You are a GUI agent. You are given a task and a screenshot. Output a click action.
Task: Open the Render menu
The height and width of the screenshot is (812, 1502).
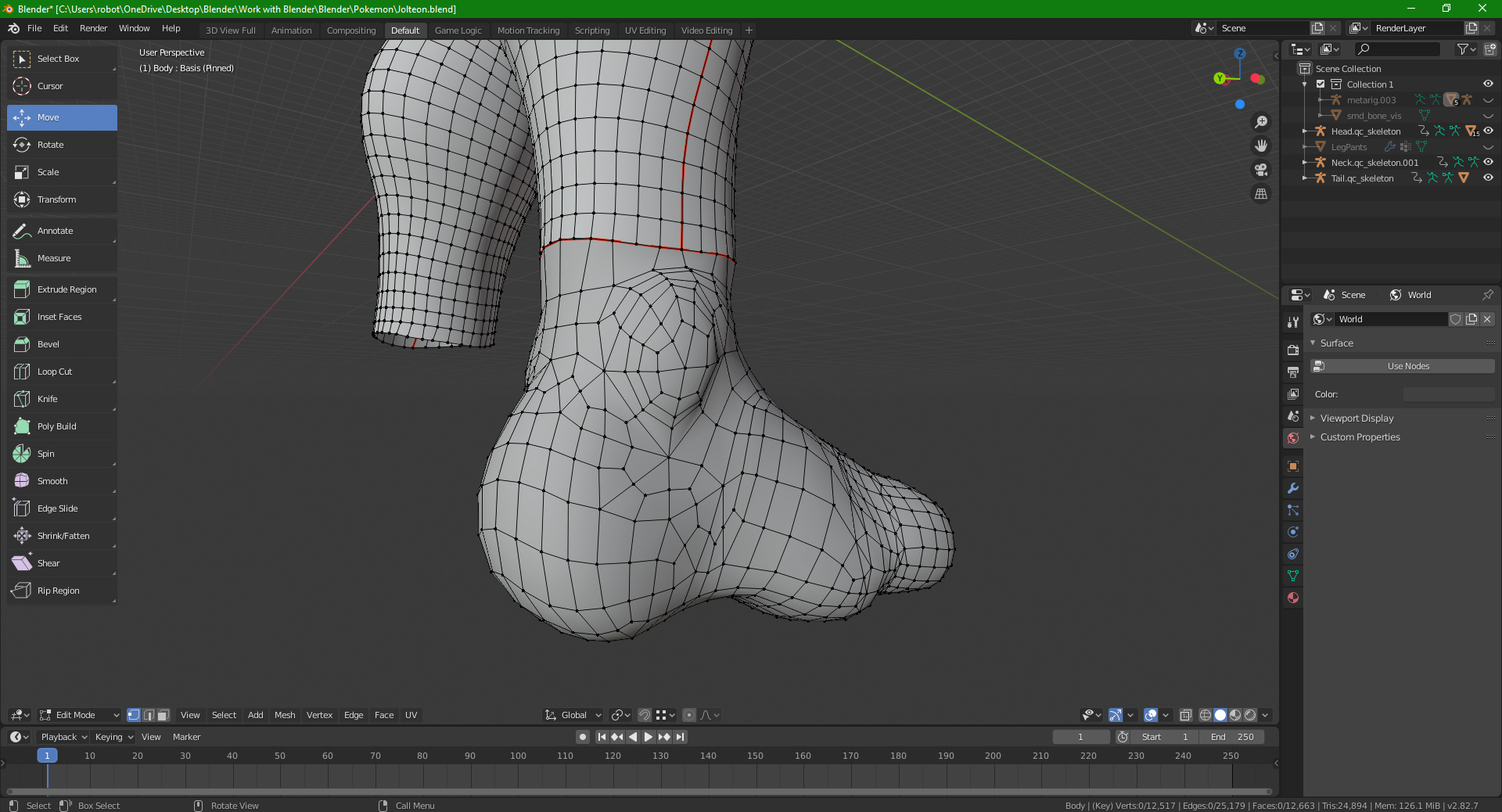pyautogui.click(x=94, y=28)
